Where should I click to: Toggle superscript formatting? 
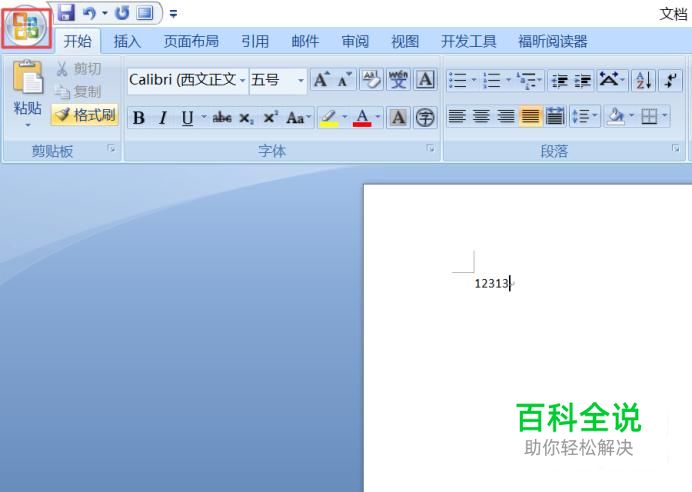pyautogui.click(x=270, y=118)
